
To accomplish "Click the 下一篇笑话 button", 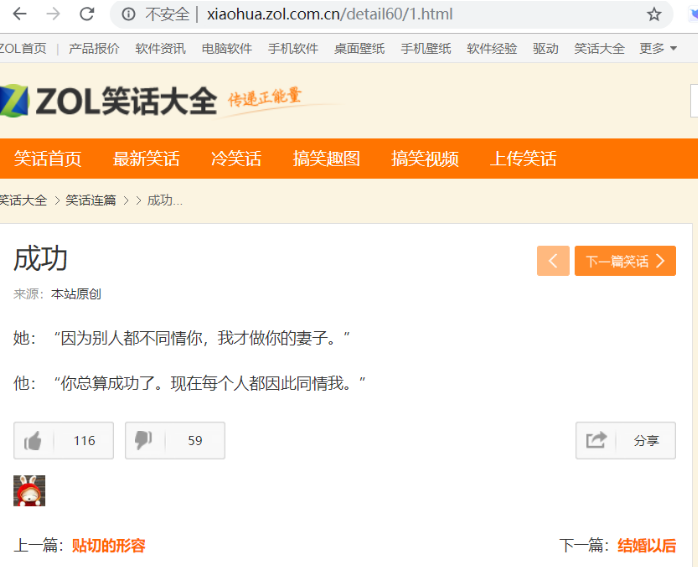I will click(625, 261).
